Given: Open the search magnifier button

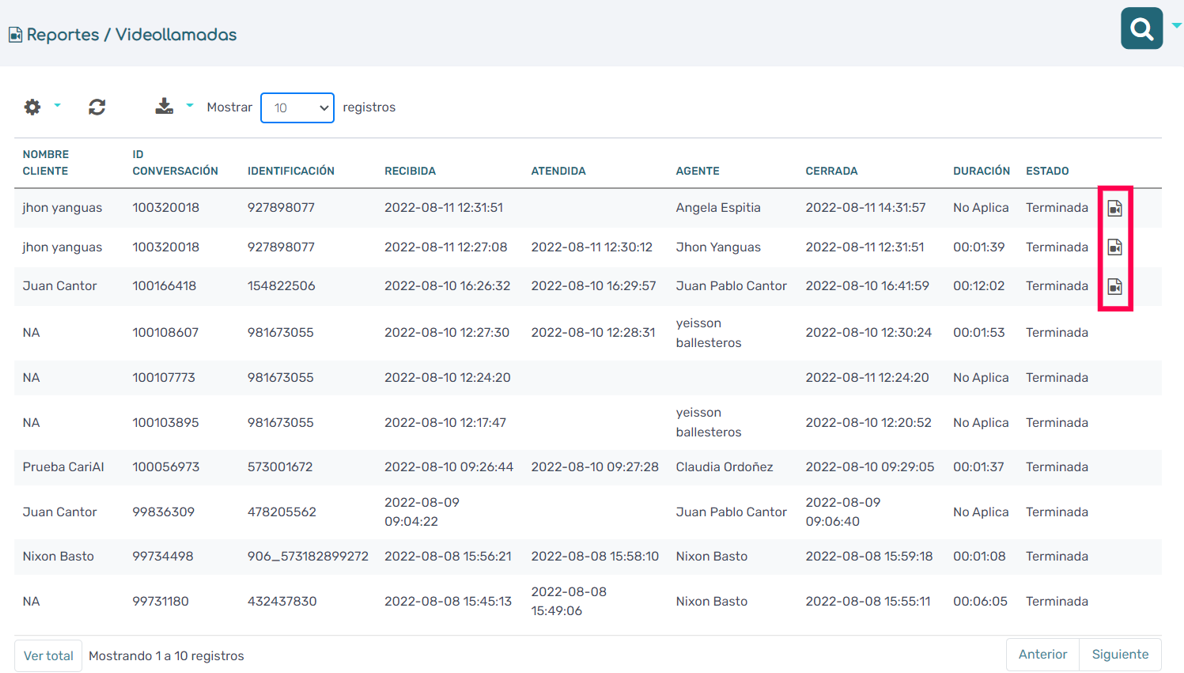Looking at the screenshot, I should (1141, 29).
